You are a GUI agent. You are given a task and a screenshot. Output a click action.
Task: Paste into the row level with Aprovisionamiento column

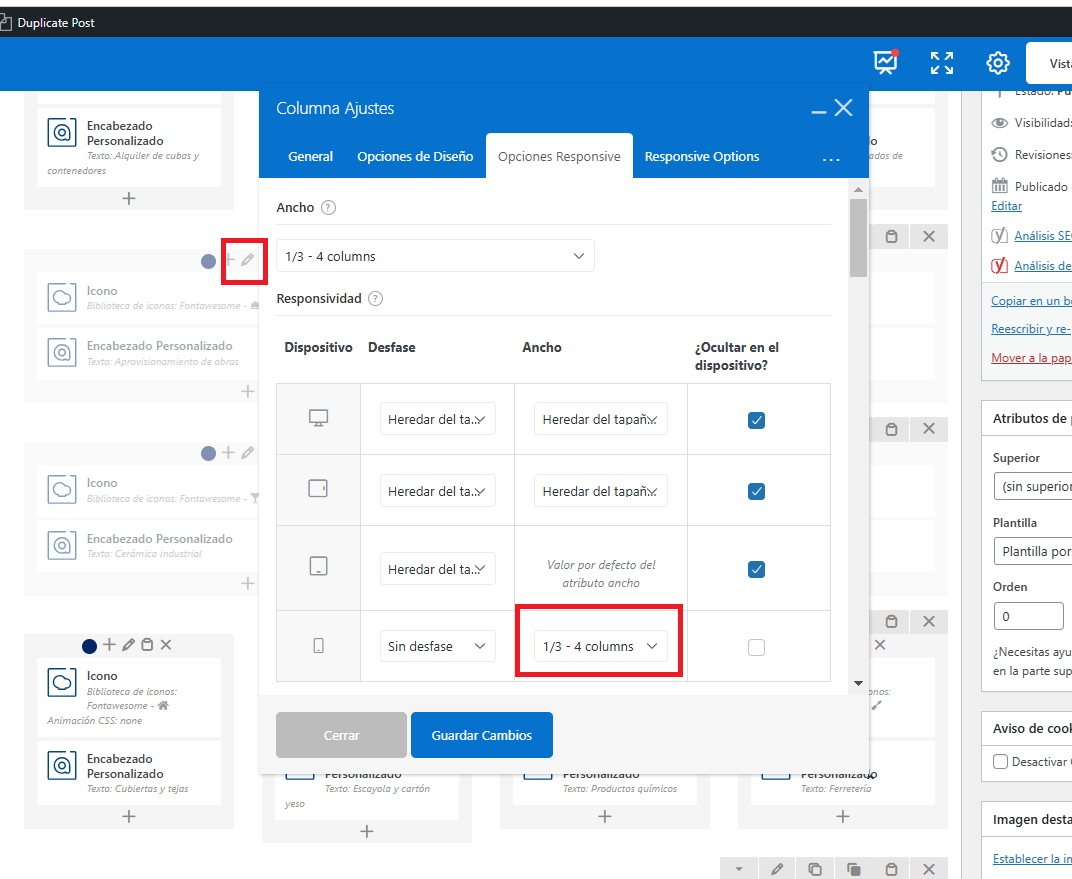(891, 236)
